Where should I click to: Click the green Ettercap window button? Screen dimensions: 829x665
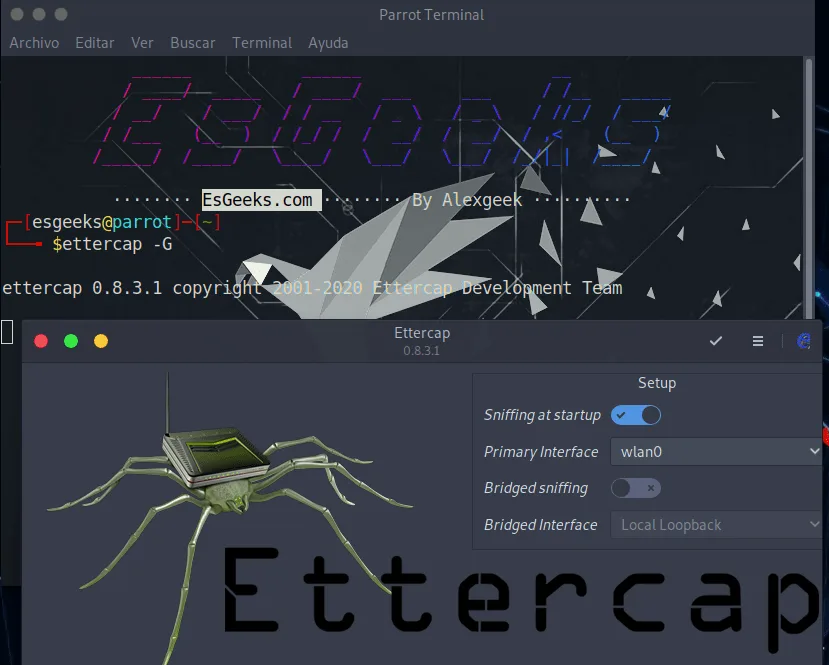coord(71,341)
